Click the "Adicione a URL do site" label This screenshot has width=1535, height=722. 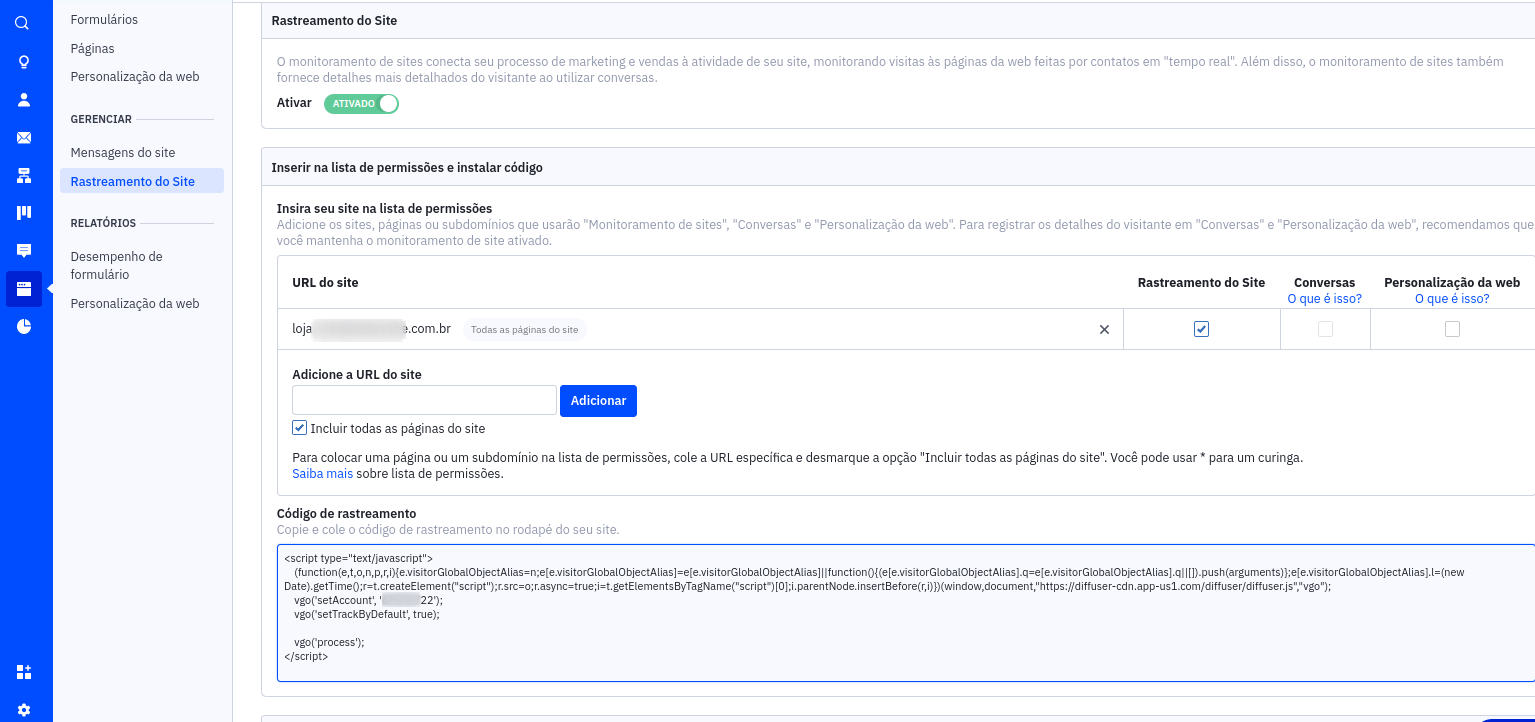[x=357, y=375]
